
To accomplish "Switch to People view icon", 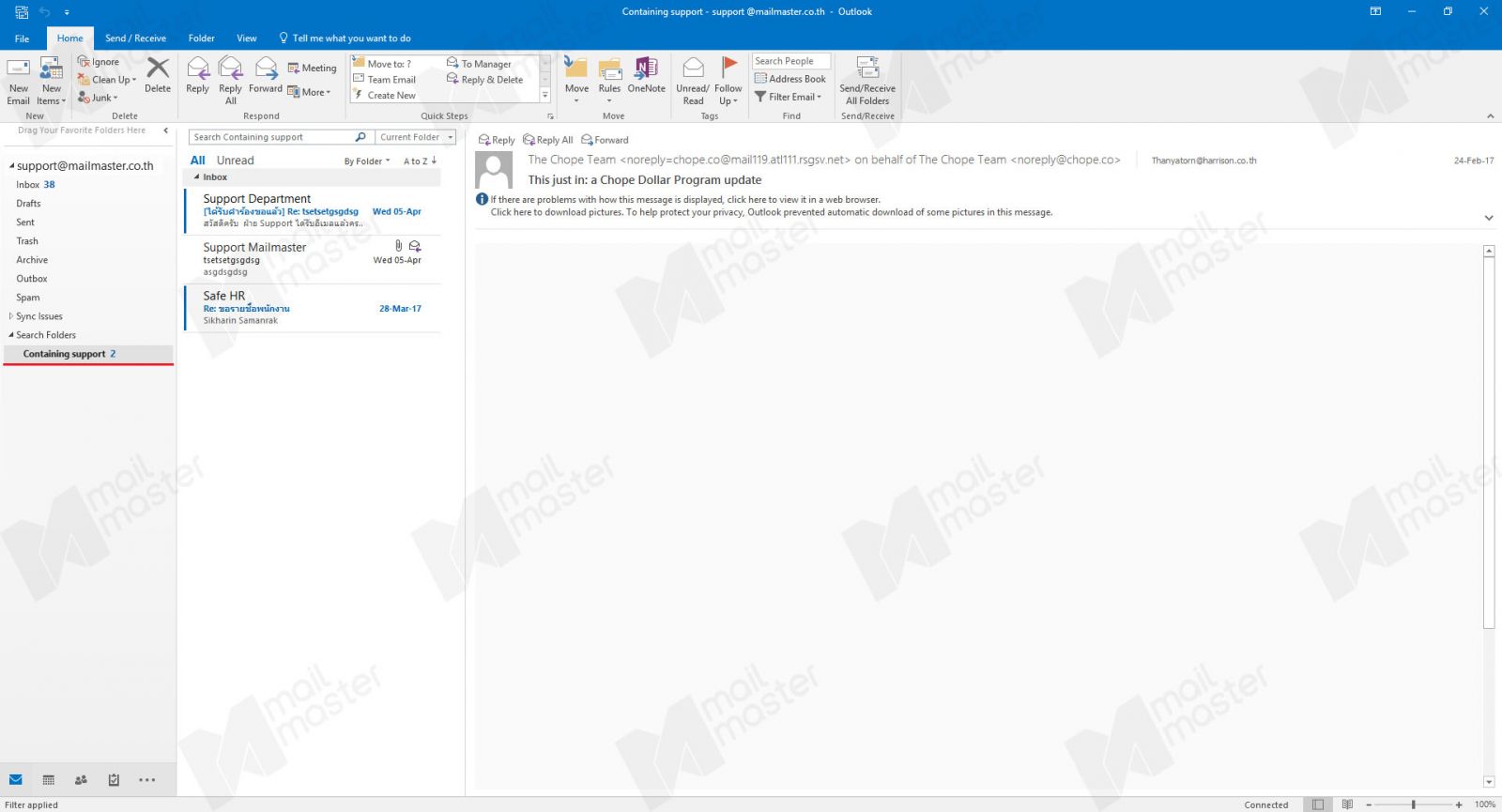I will point(81,780).
